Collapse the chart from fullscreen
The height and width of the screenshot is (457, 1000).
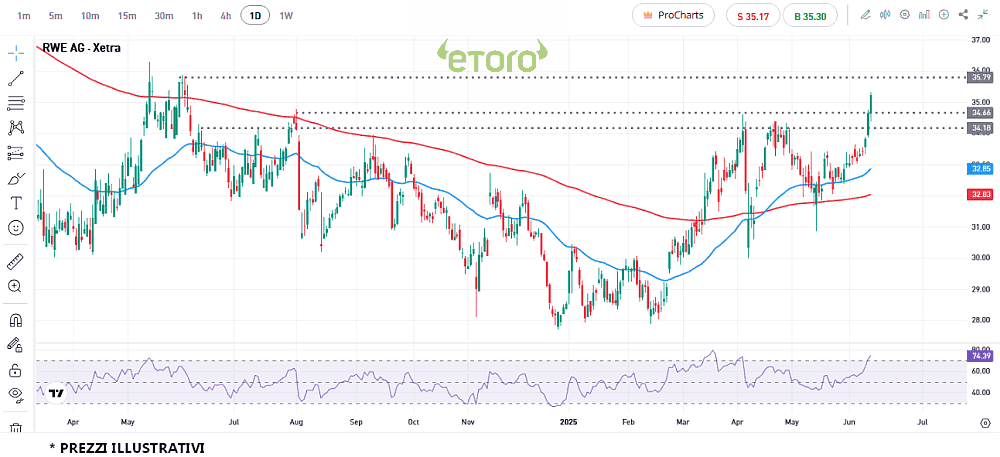click(x=983, y=15)
